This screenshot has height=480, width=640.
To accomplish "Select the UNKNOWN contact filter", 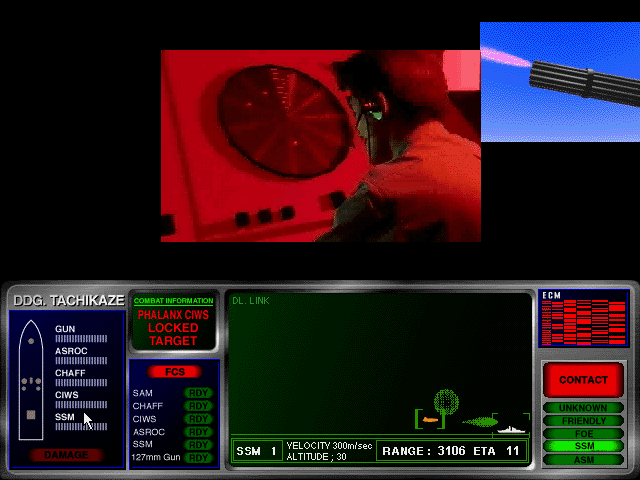I will tap(583, 408).
